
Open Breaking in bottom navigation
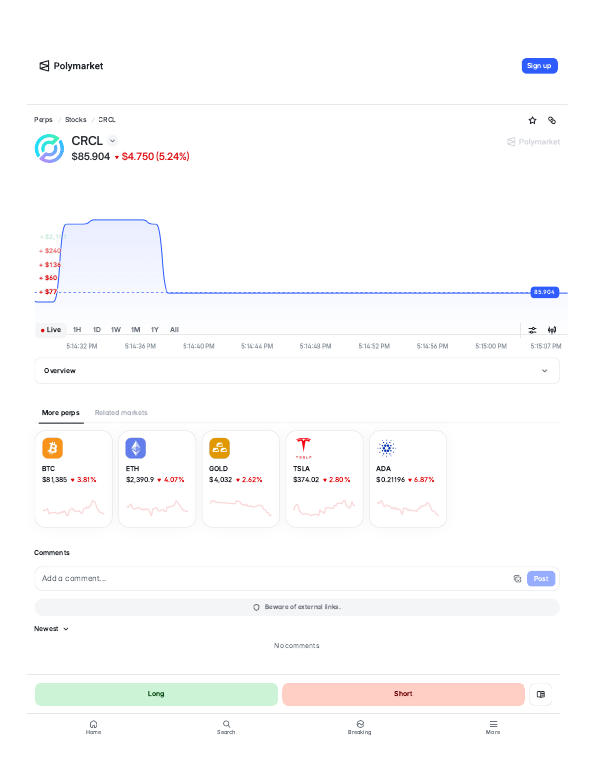360,727
